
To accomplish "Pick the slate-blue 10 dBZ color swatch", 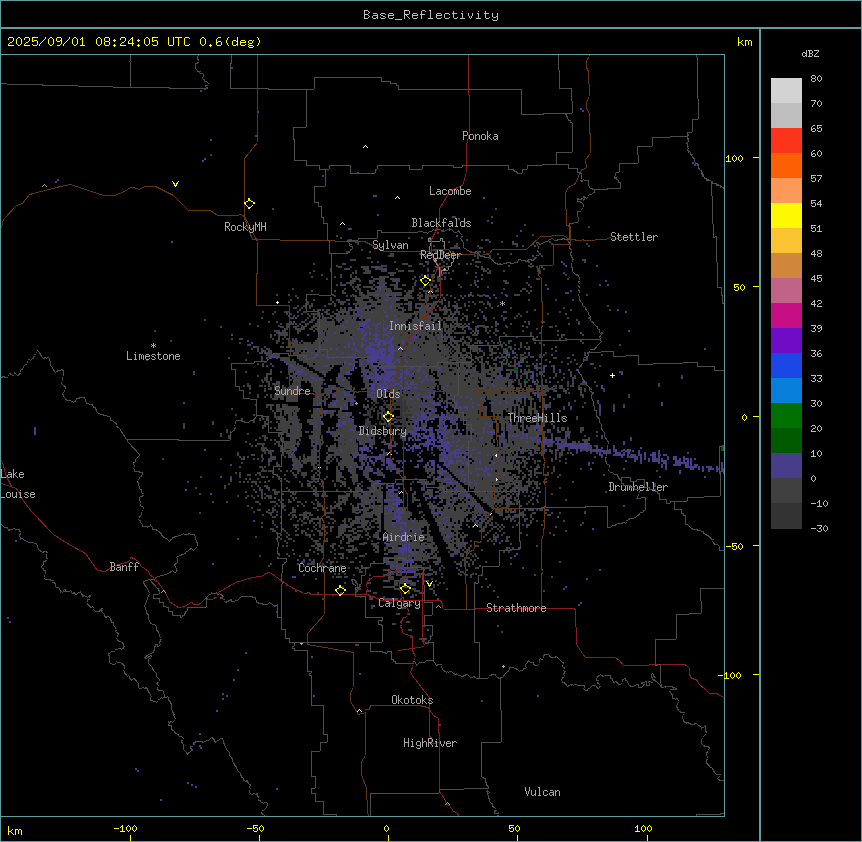I will [x=786, y=466].
